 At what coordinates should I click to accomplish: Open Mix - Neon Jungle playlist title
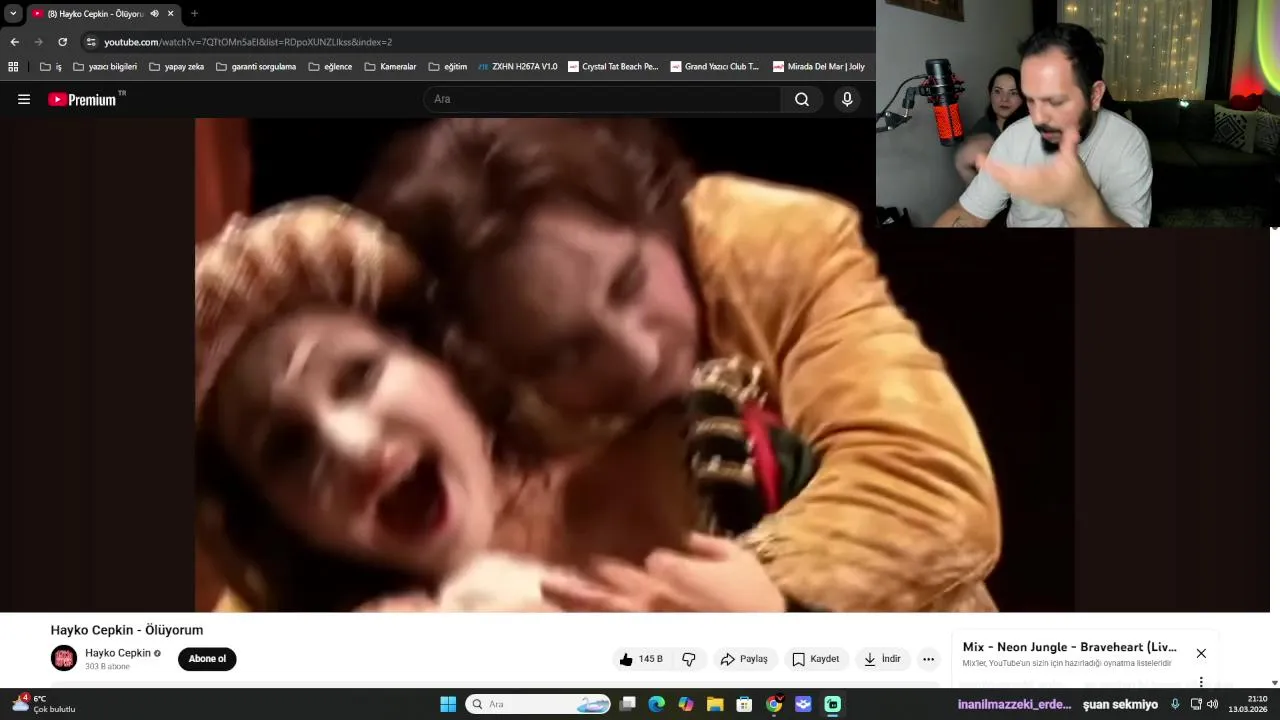[x=1069, y=647]
